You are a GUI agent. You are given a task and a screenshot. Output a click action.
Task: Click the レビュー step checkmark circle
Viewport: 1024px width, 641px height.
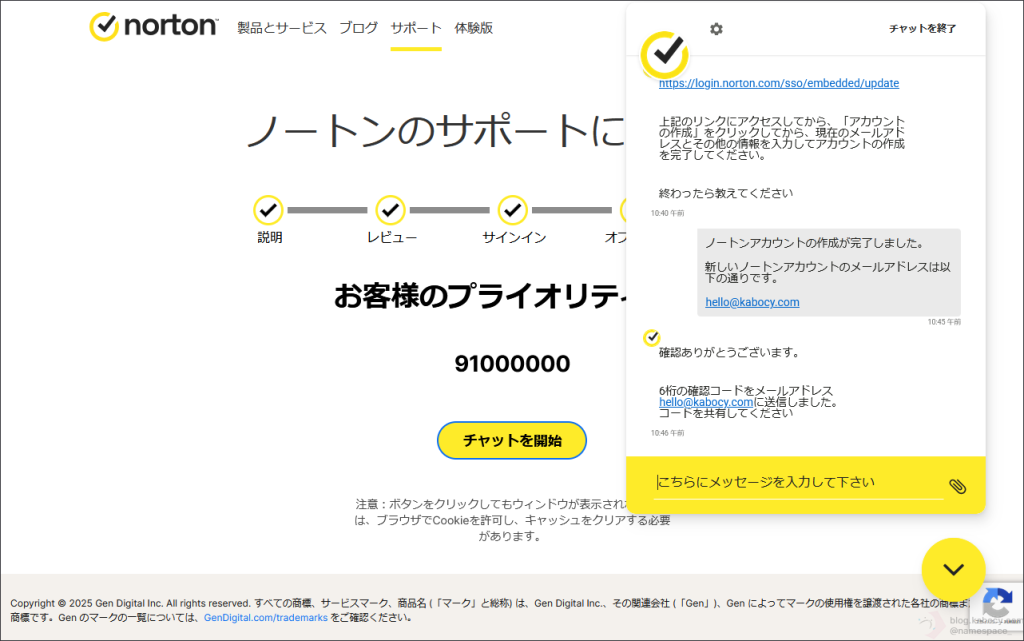[390, 210]
